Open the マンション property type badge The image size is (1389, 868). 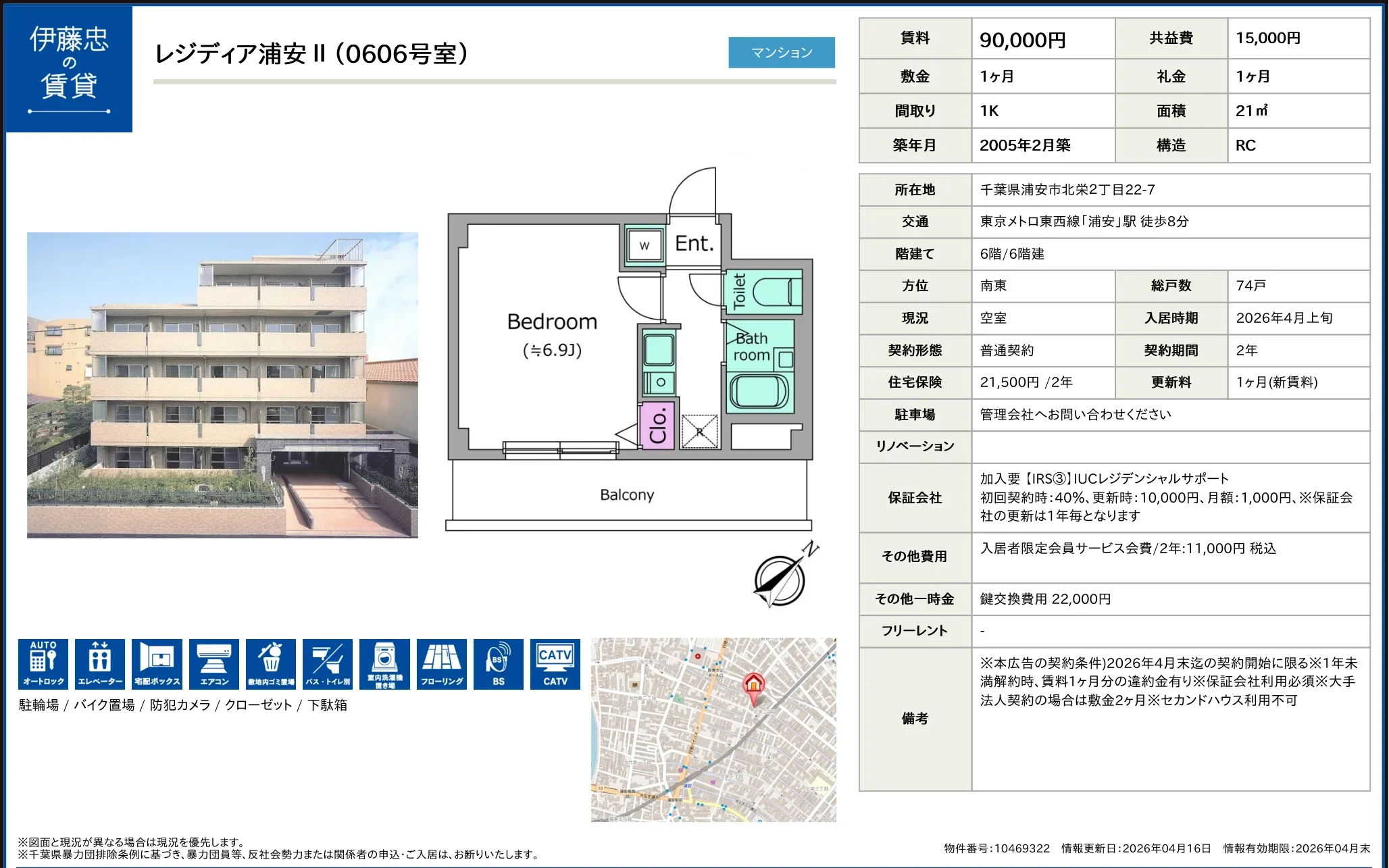pos(782,52)
